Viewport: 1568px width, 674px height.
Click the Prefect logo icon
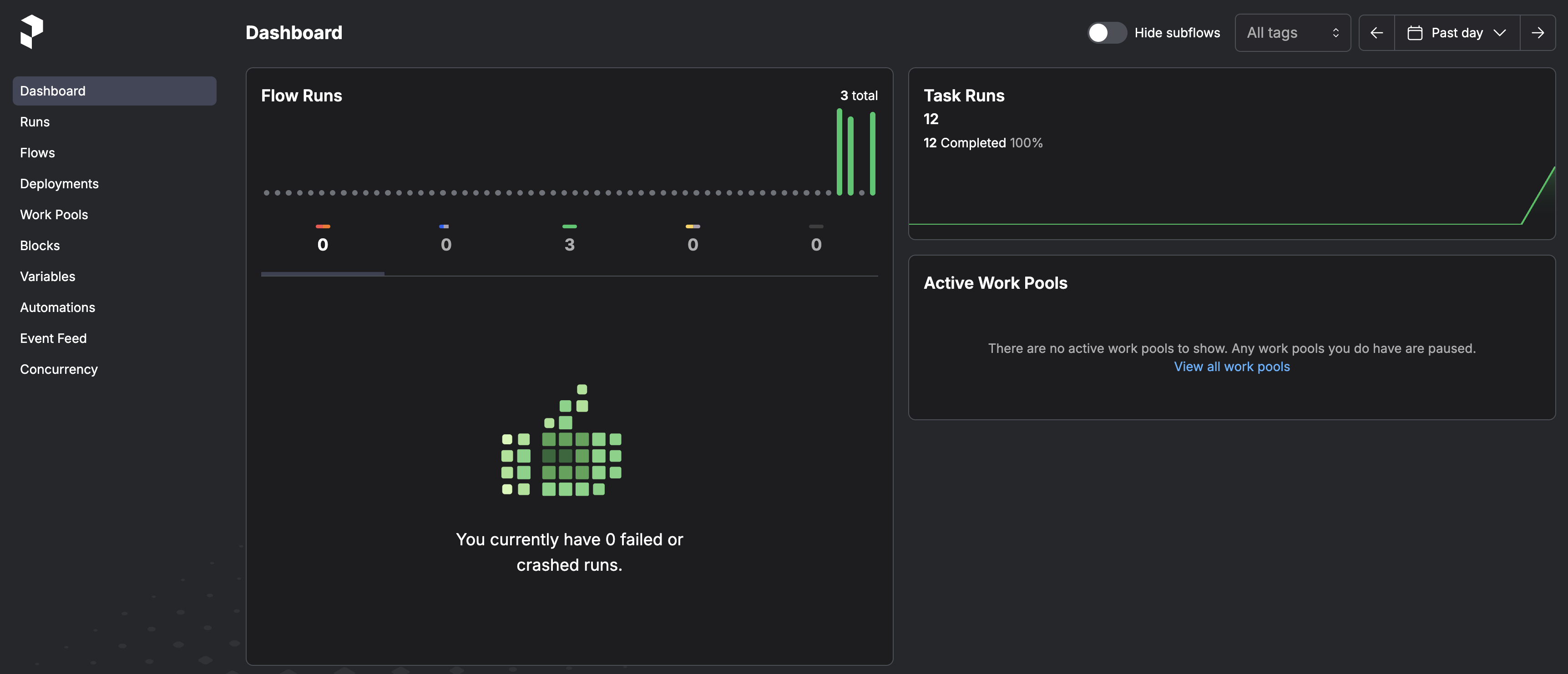click(x=32, y=32)
